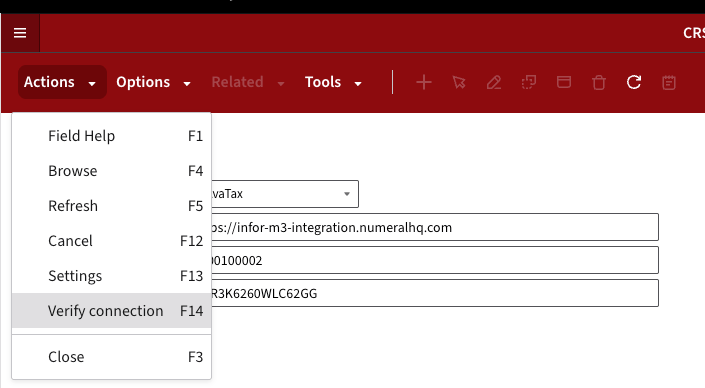Click the Copy toolbar icon
The width and height of the screenshot is (705, 388).
coord(529,82)
